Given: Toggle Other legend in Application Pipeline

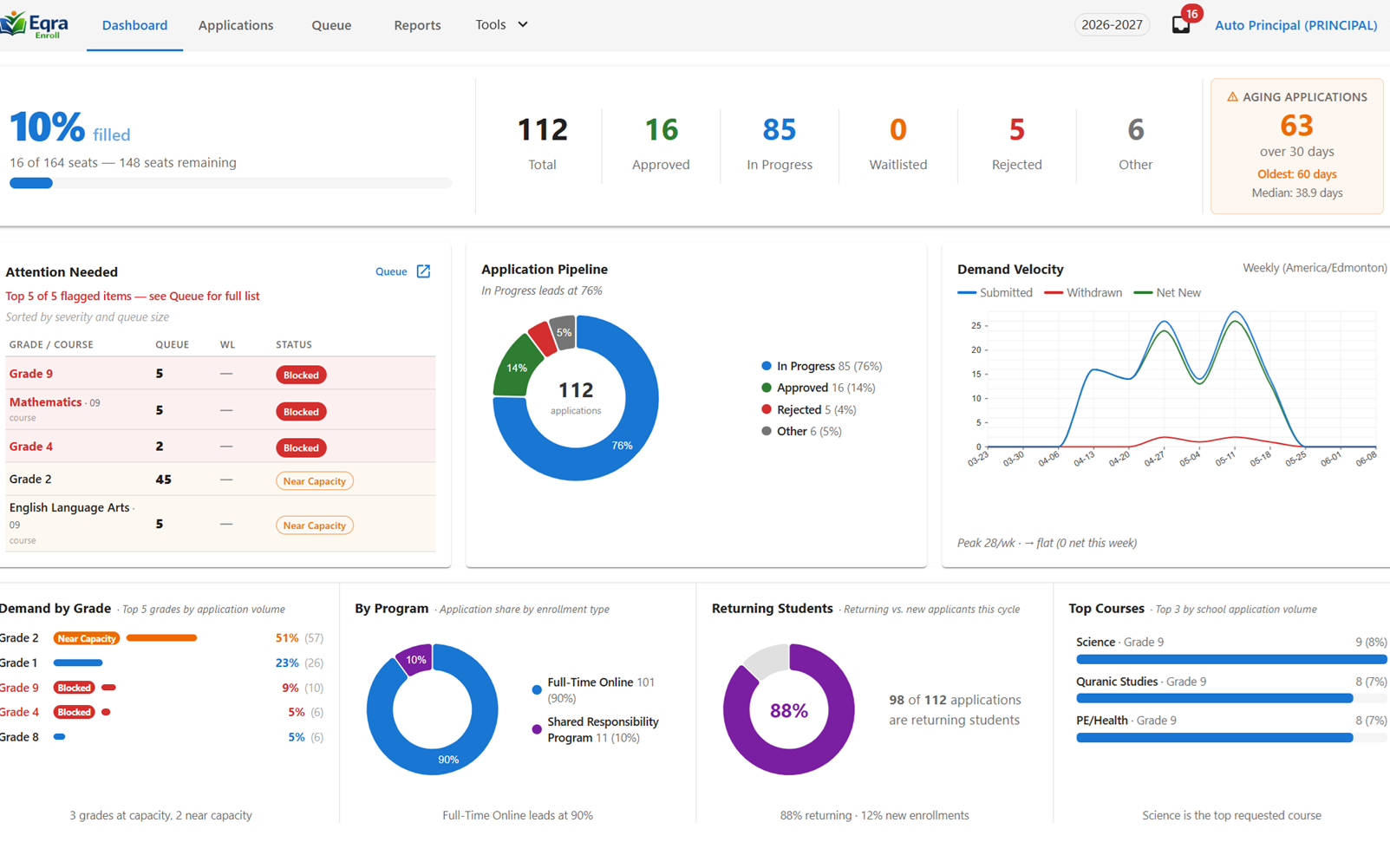Looking at the screenshot, I should point(801,431).
